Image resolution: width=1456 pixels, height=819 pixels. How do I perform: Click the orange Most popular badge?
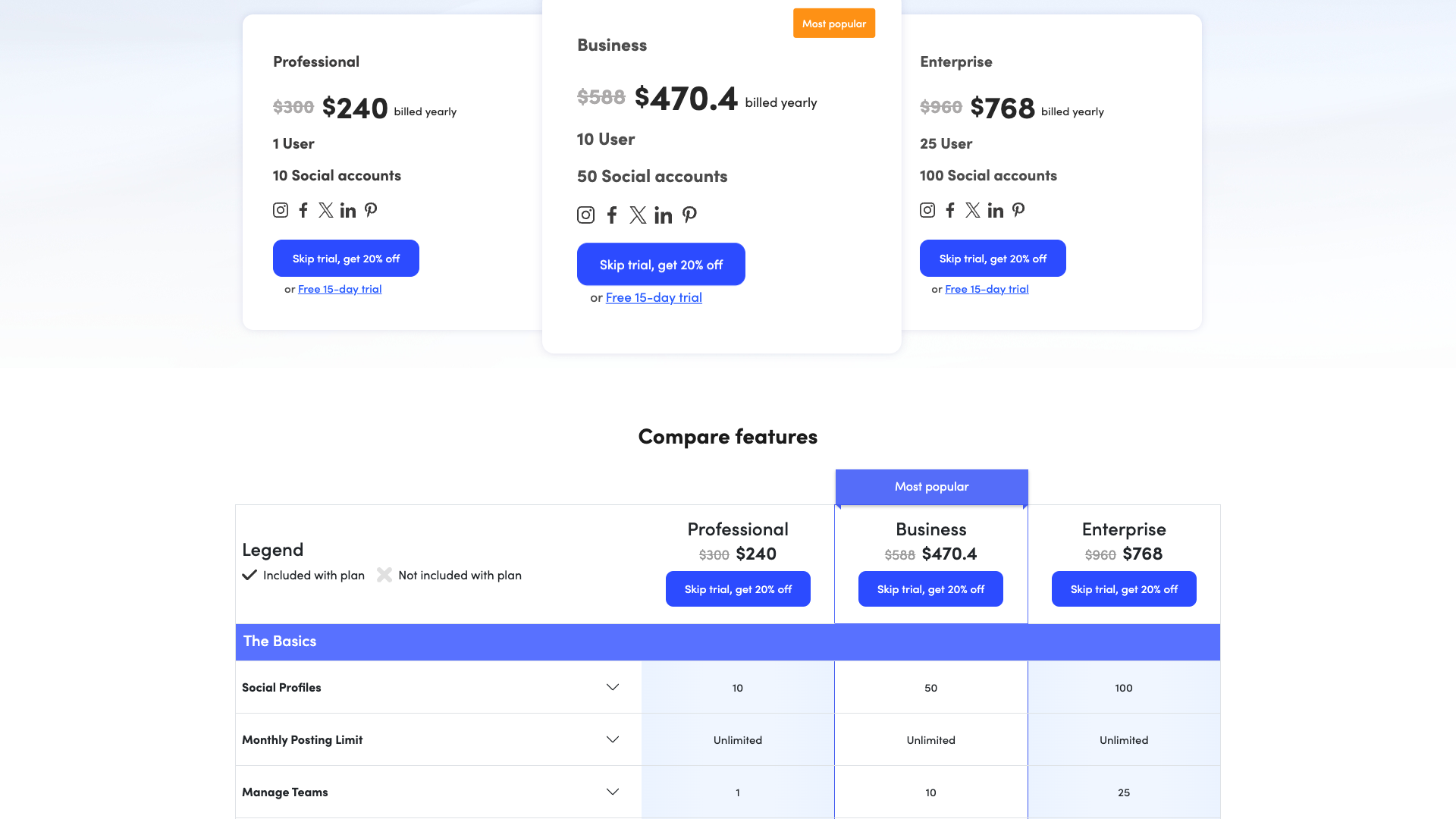[x=833, y=23]
